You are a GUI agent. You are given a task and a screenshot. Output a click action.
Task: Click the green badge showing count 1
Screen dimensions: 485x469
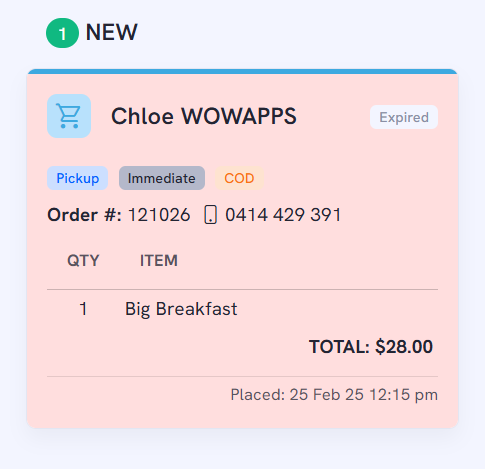point(62,33)
